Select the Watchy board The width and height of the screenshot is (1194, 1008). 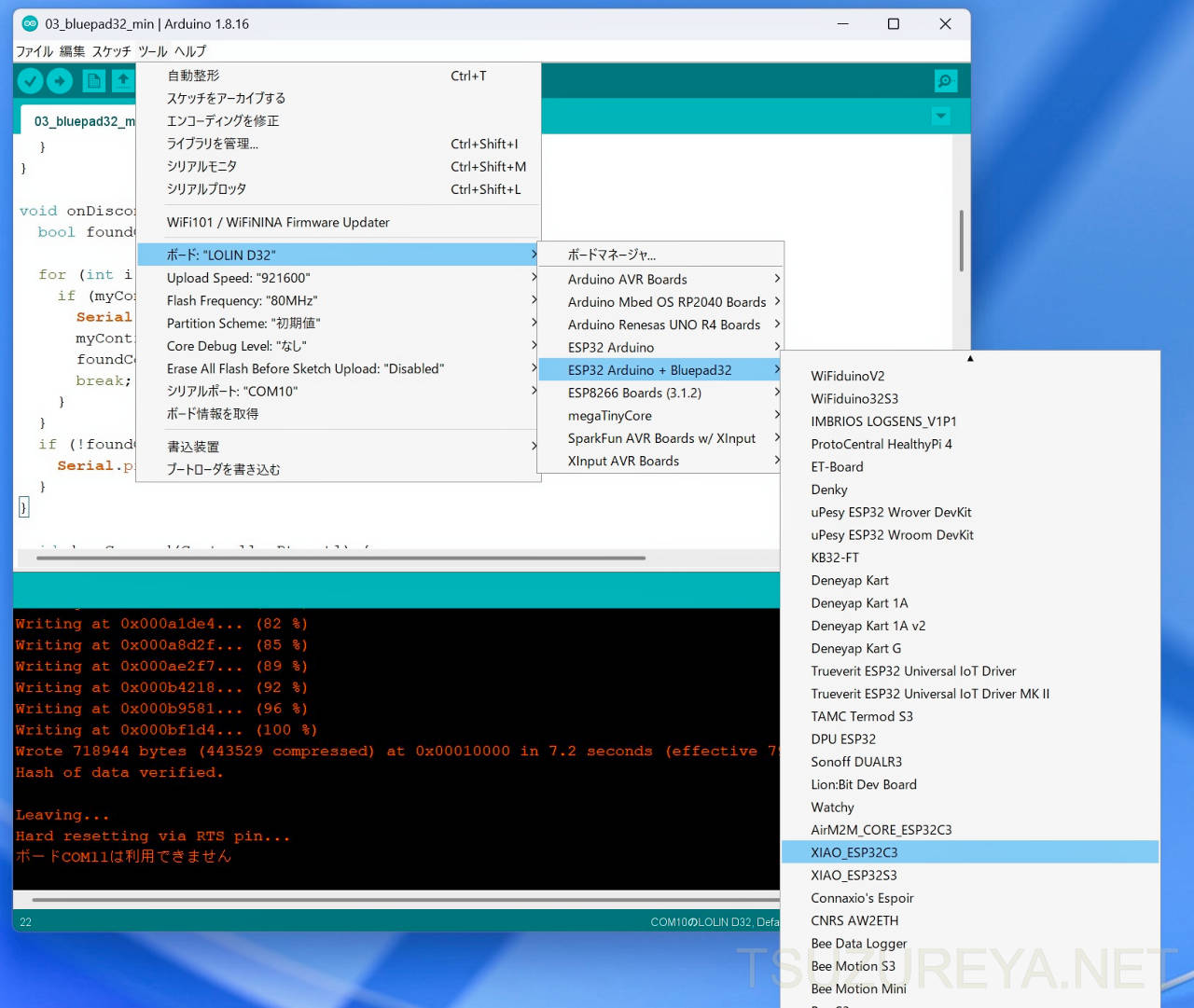click(970, 808)
